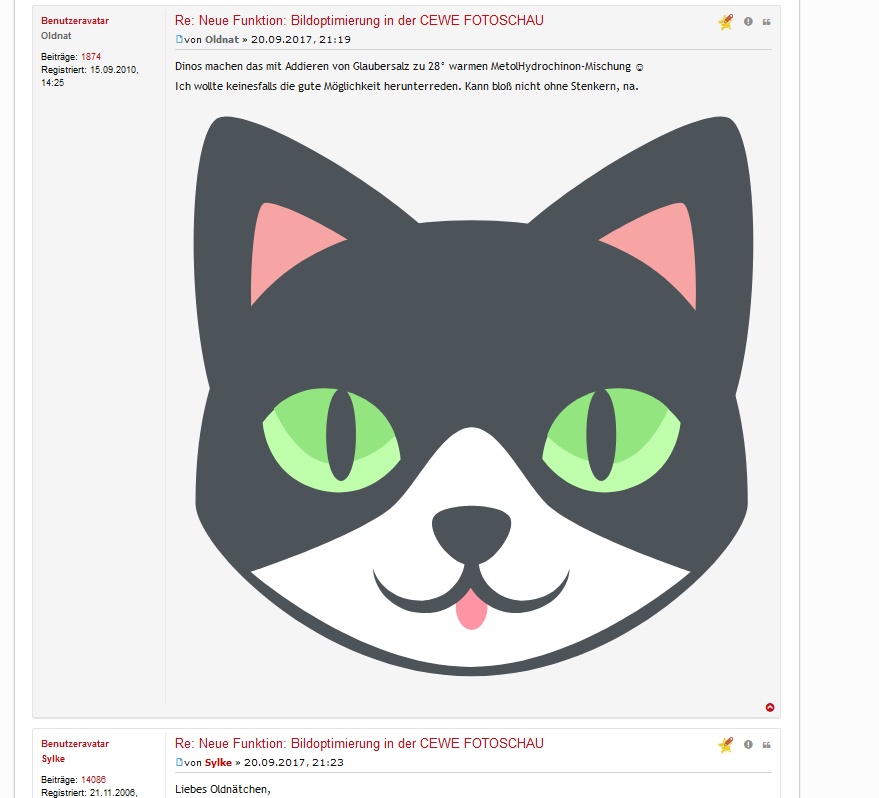Open Oldnat's profile from the post byline

tap(222, 40)
